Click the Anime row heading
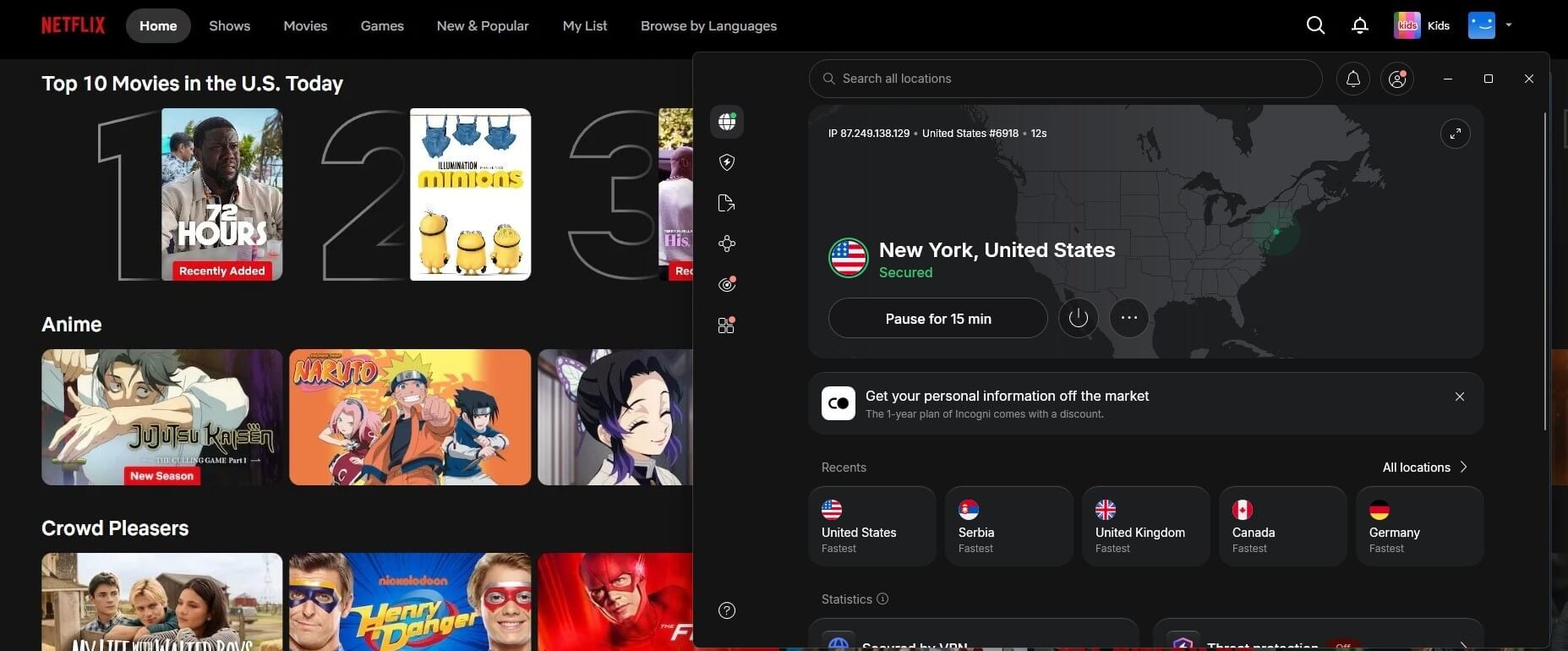Image resolution: width=1568 pixels, height=651 pixels. (x=72, y=325)
